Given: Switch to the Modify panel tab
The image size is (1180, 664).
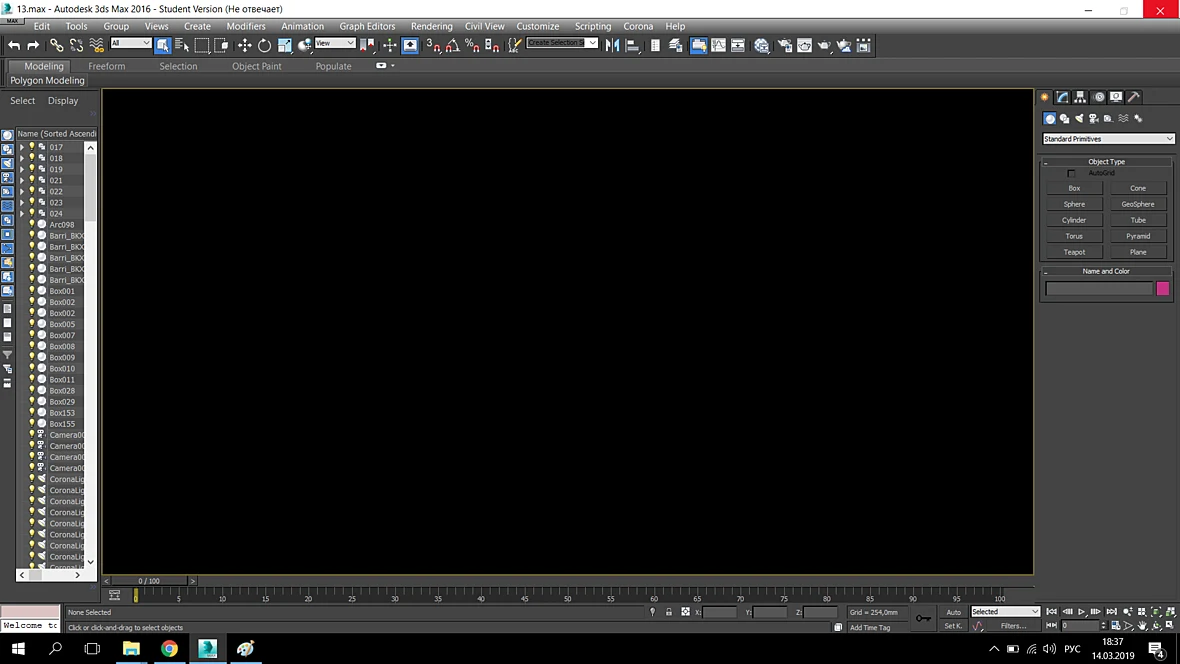Looking at the screenshot, I should tap(1063, 97).
